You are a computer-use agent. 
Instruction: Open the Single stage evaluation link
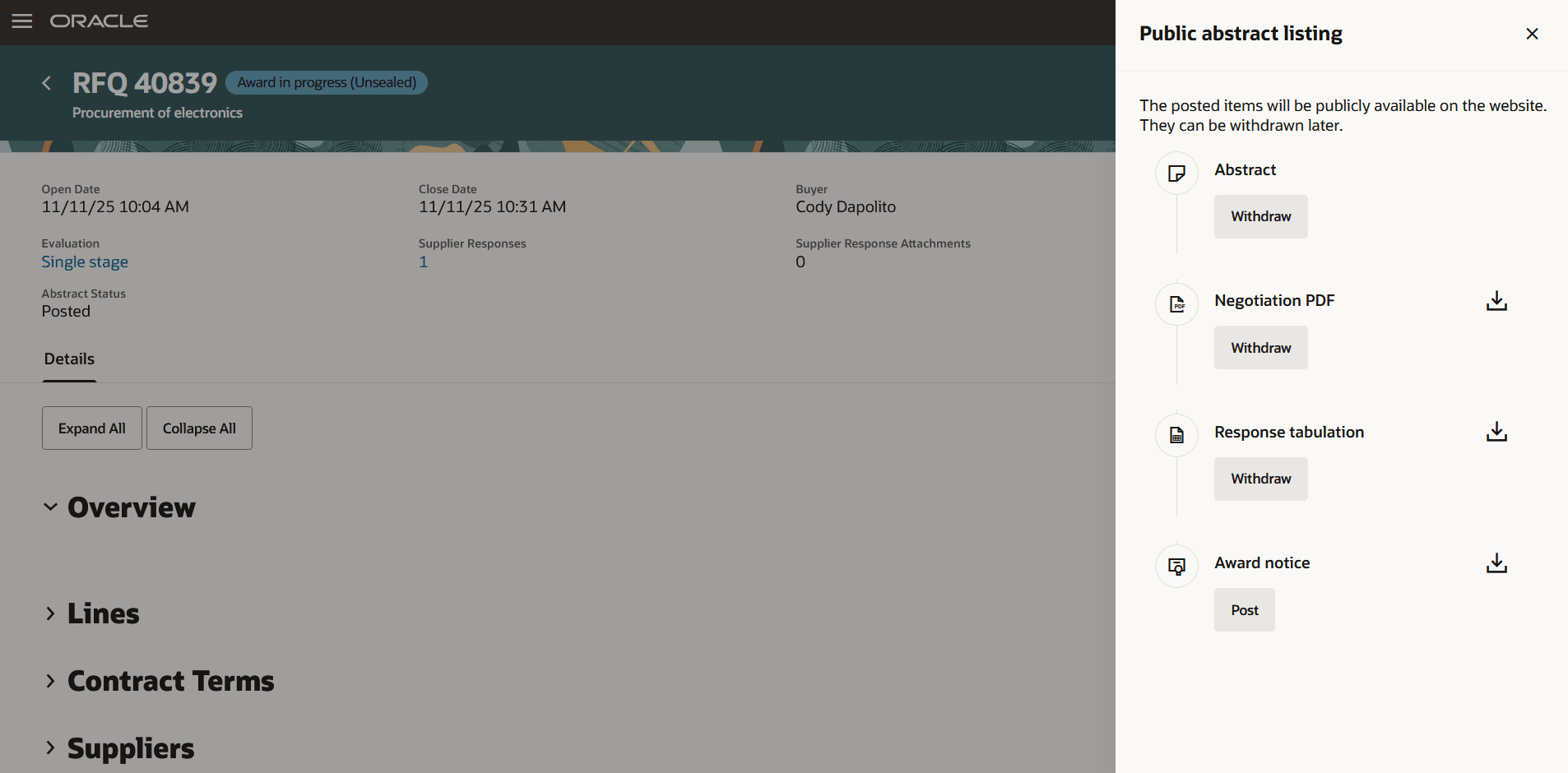pyautogui.click(x=85, y=262)
